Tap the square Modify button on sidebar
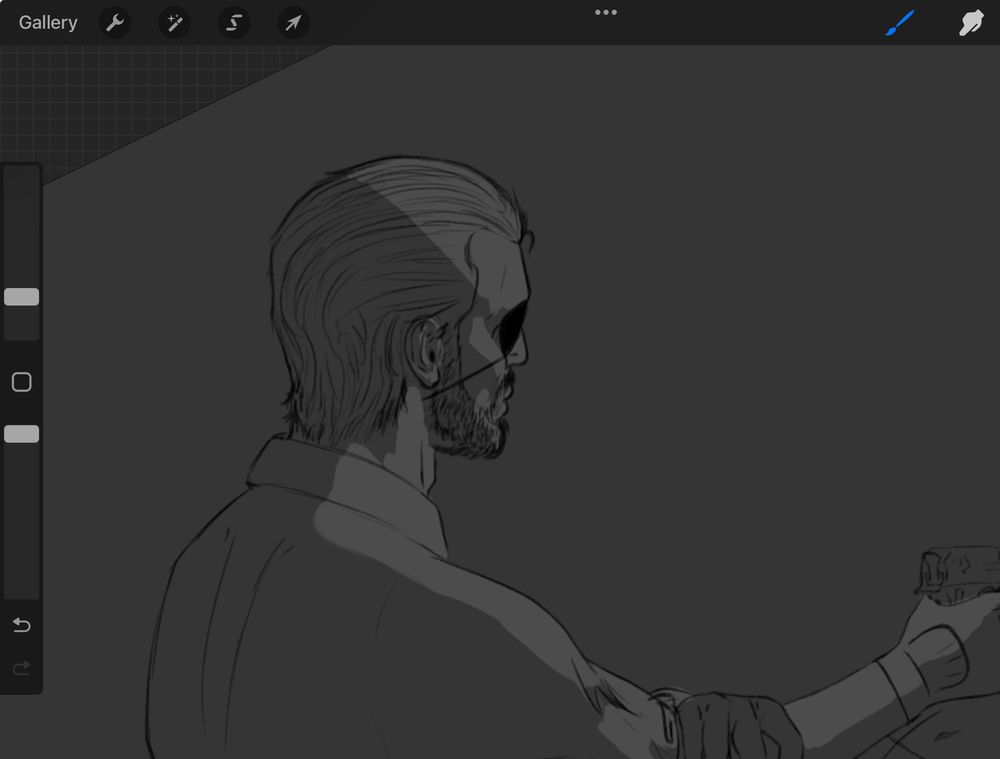The height and width of the screenshot is (759, 1000). (22, 382)
